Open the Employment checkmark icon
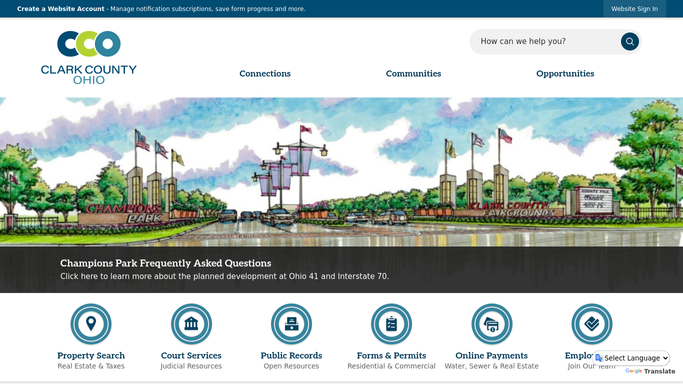683x384 pixels. click(592, 324)
